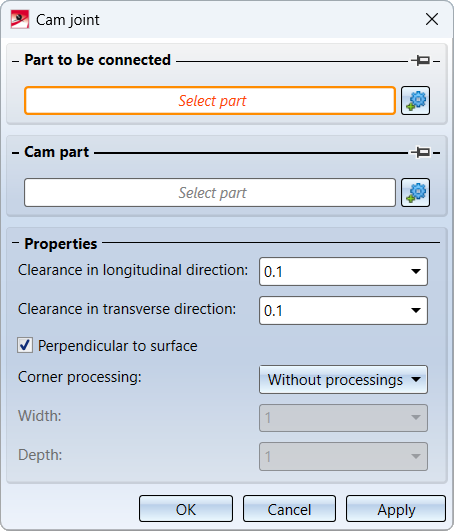Viewport: 454px width, 531px height.
Task: Open Corner processing dropdown
Action: pyautogui.click(x=343, y=379)
